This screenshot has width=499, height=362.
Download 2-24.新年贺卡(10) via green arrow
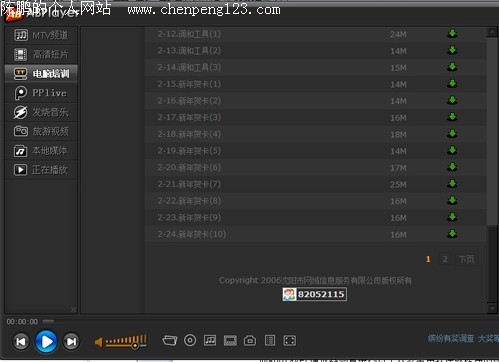(x=452, y=234)
